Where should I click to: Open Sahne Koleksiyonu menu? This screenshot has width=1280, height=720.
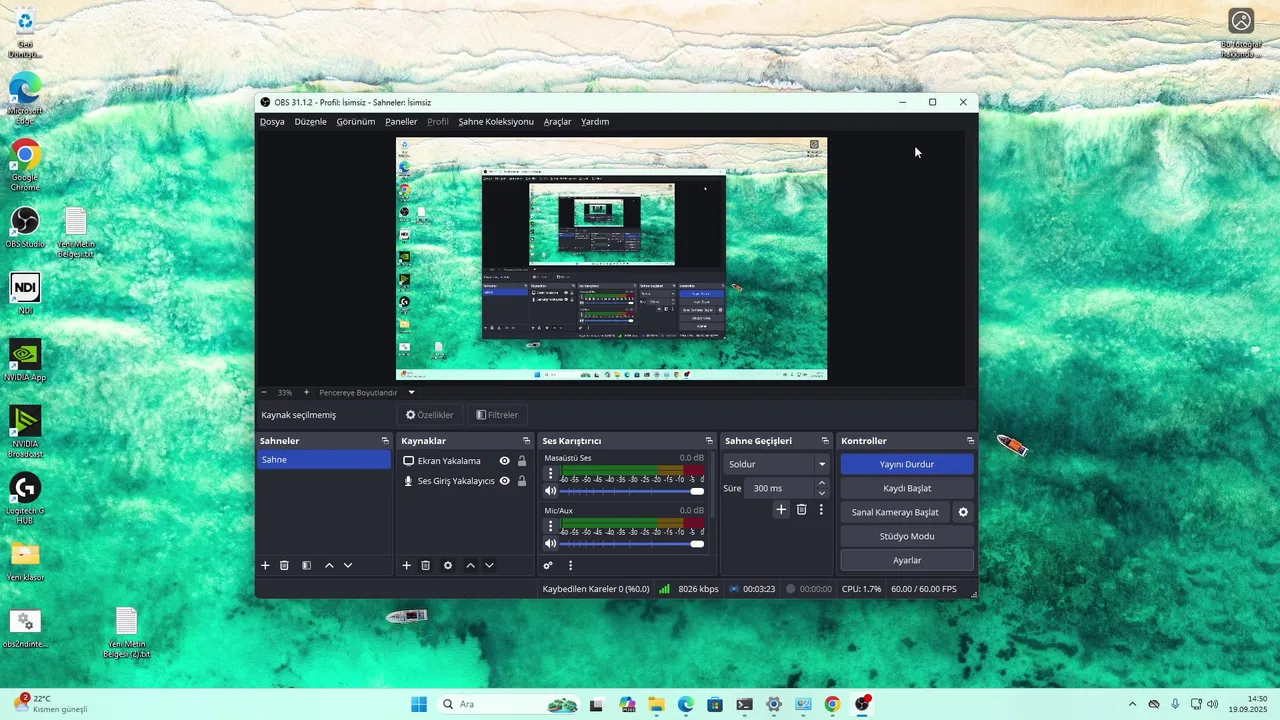click(x=496, y=122)
